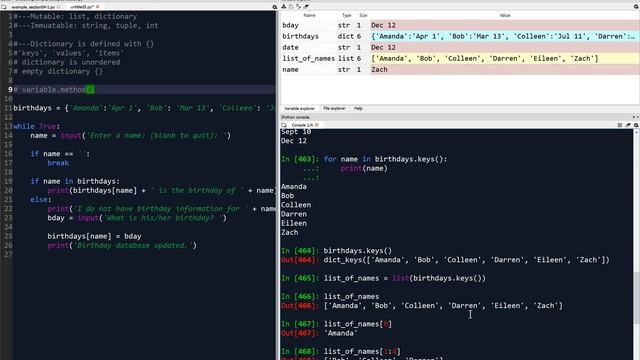The image size is (640, 360).
Task: Close the untitled5.py tab
Action: (x=98, y=7)
